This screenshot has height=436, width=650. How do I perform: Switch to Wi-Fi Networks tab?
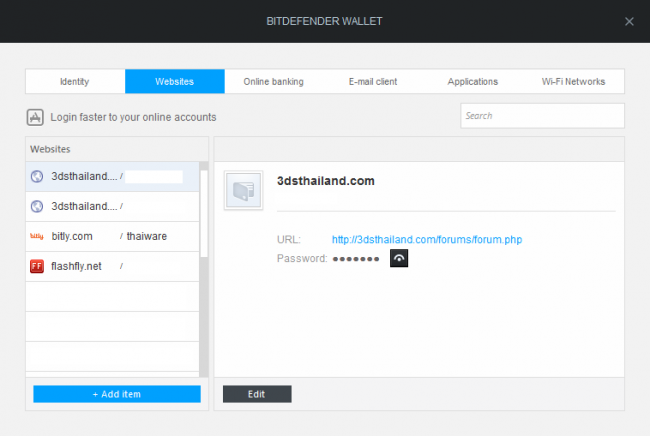point(573,82)
